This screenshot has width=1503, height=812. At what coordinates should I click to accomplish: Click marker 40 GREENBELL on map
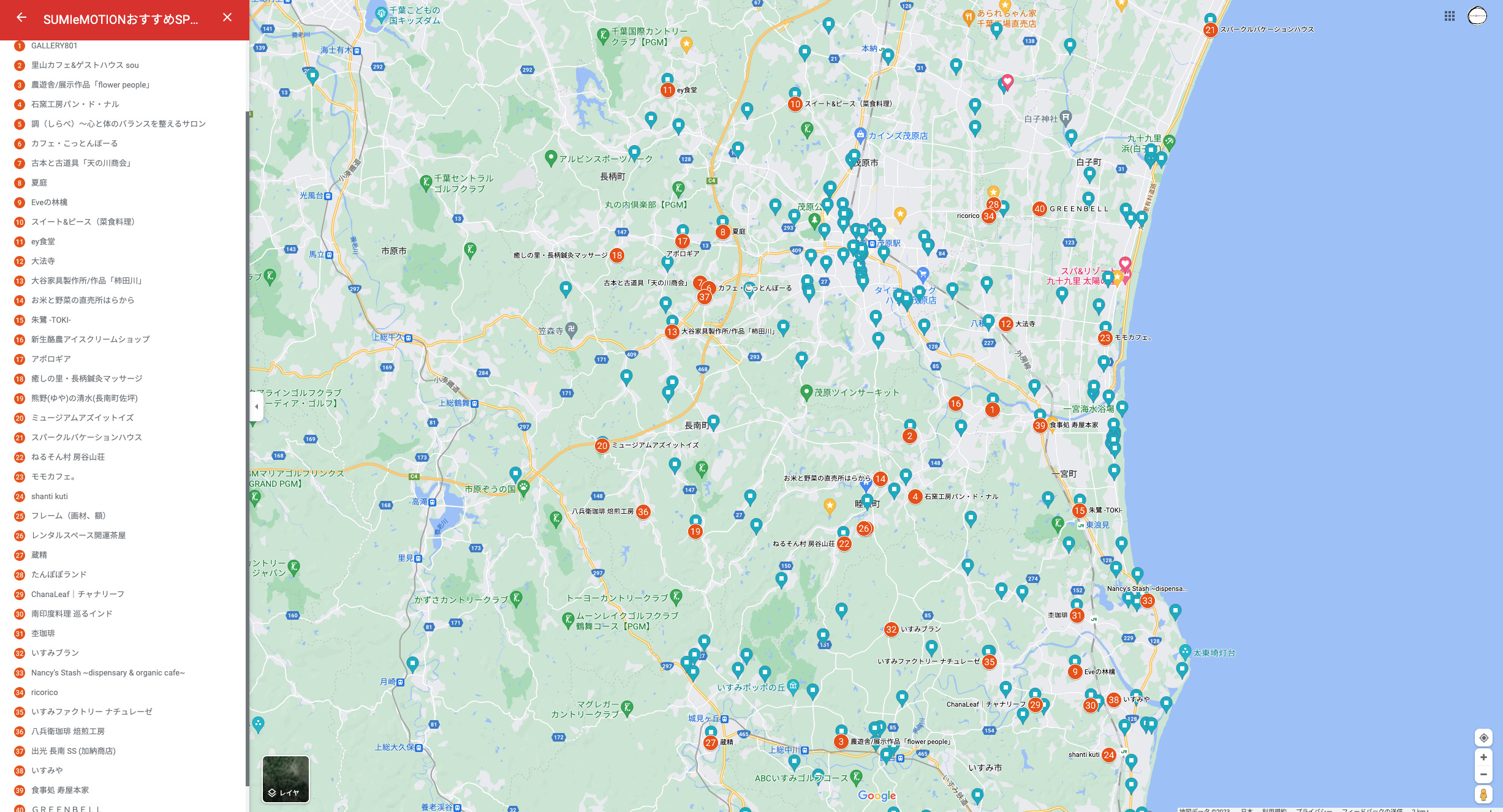tap(1039, 209)
